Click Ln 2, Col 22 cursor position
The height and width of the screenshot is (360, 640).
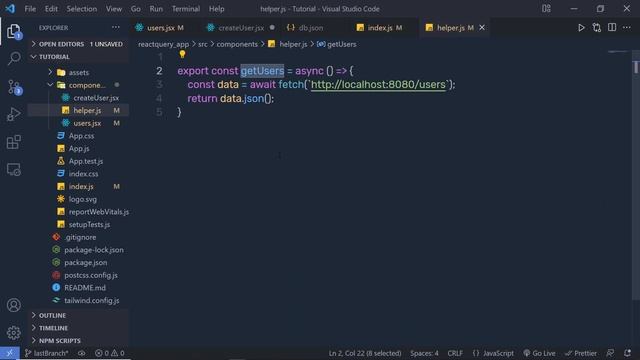[365, 353]
